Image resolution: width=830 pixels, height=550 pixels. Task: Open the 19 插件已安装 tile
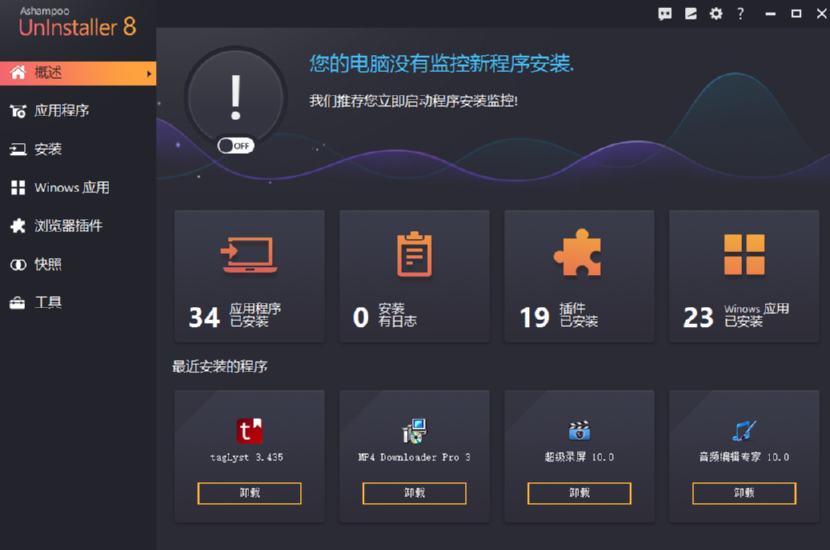tap(579, 276)
